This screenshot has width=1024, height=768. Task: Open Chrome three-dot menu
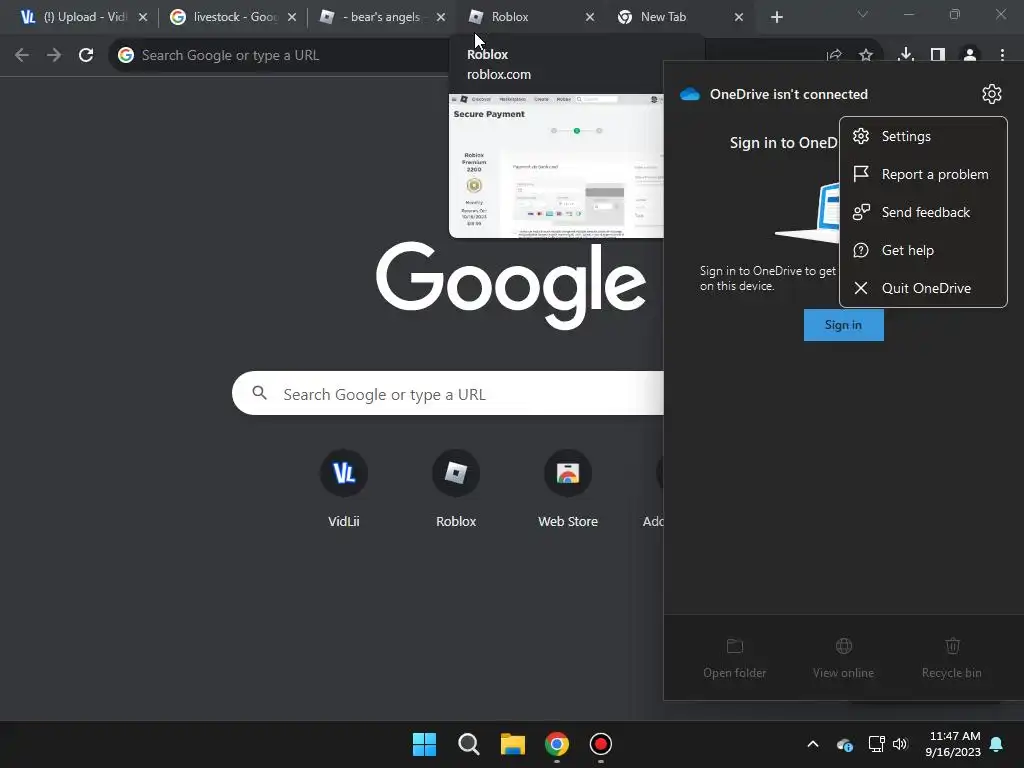coord(1002,55)
